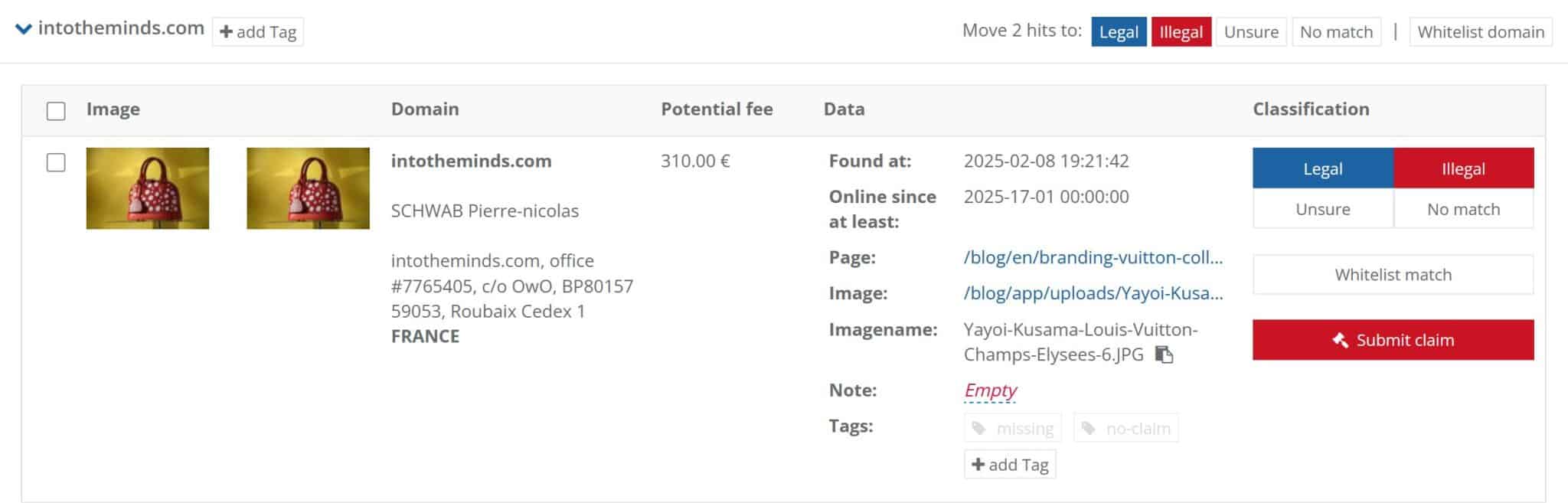Screen dimensions: 1568x503
Task: Click the no-claim tag icon
Action: (1089, 428)
